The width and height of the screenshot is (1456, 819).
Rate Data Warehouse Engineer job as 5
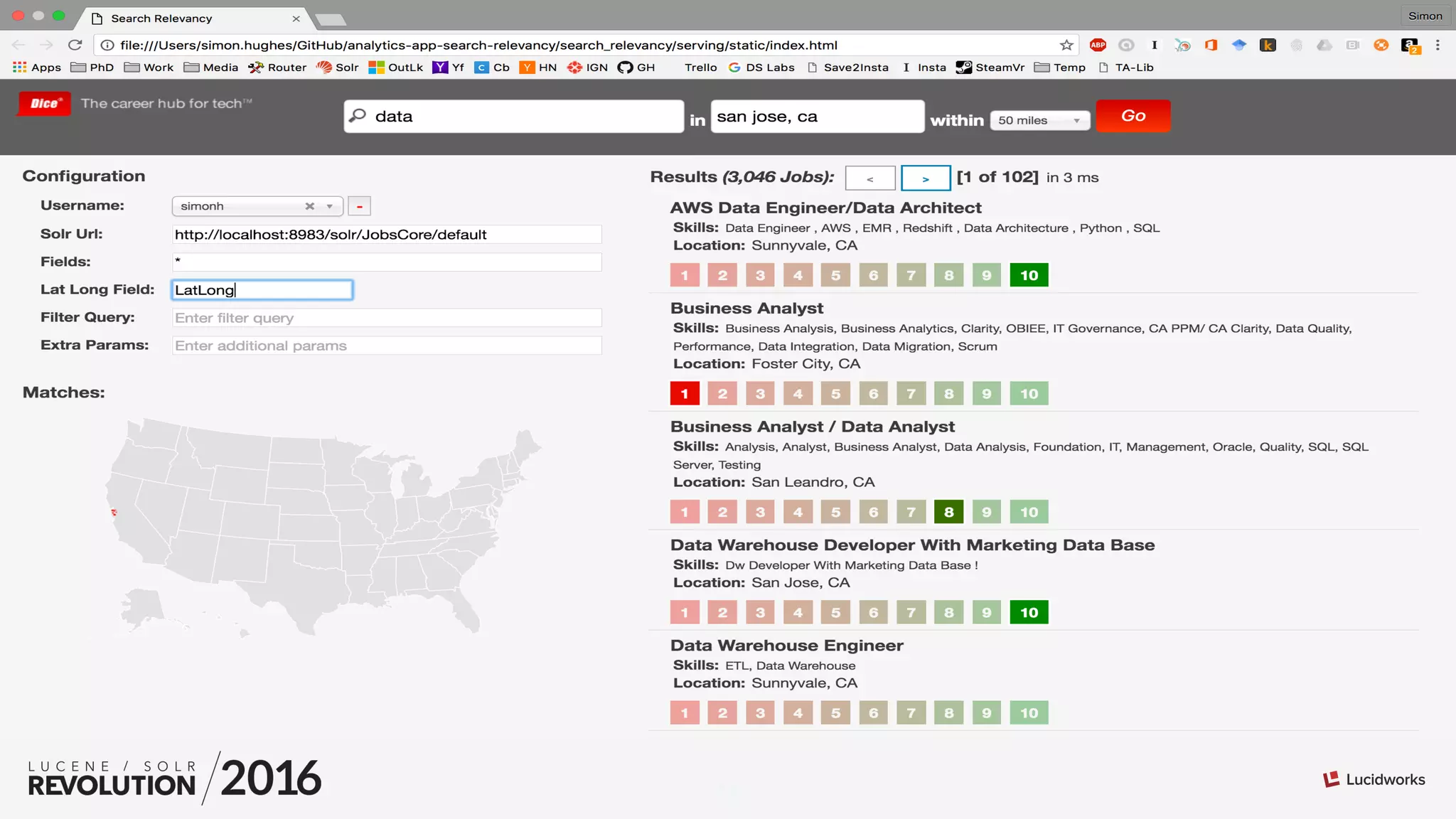click(835, 713)
